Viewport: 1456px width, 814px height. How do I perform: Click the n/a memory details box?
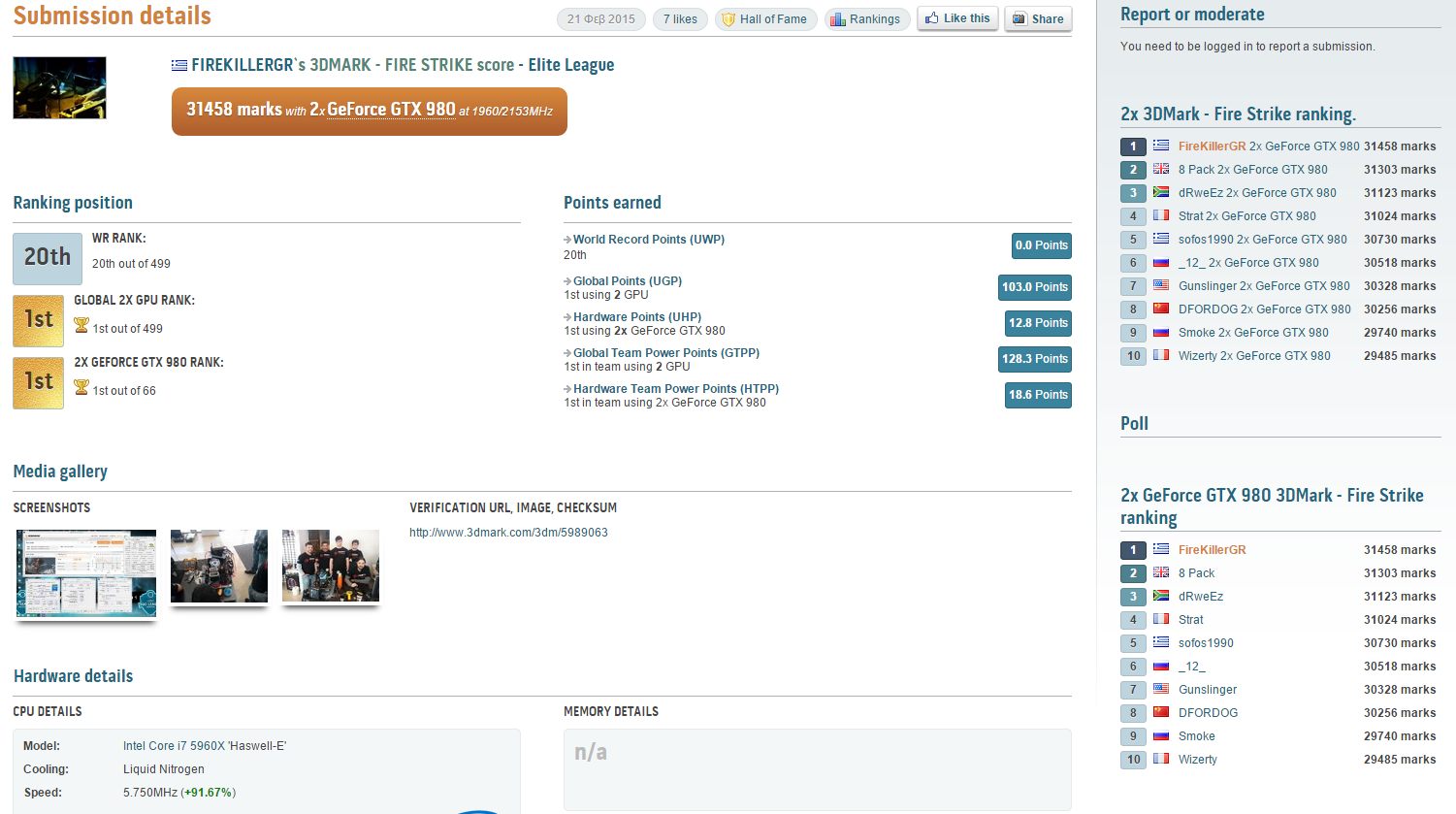tap(818, 769)
